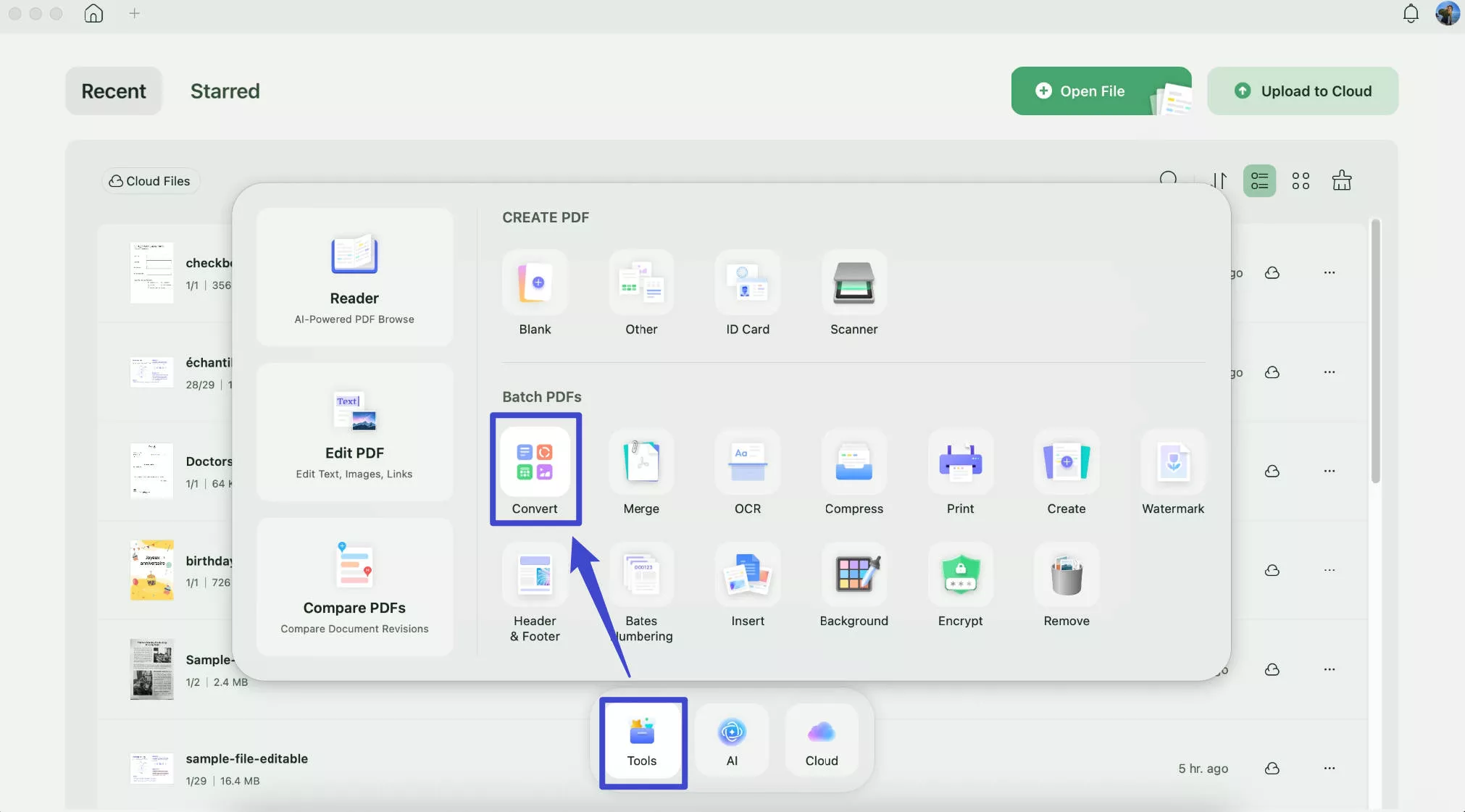Upload birthday file row to cloud
Viewport: 1465px width, 812px height.
[x=1272, y=571]
